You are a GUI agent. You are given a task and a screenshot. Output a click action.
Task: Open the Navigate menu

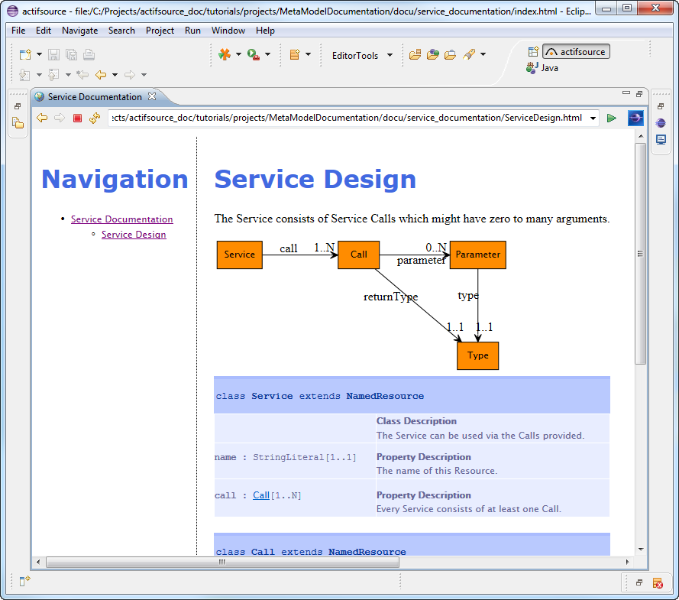tap(80, 31)
